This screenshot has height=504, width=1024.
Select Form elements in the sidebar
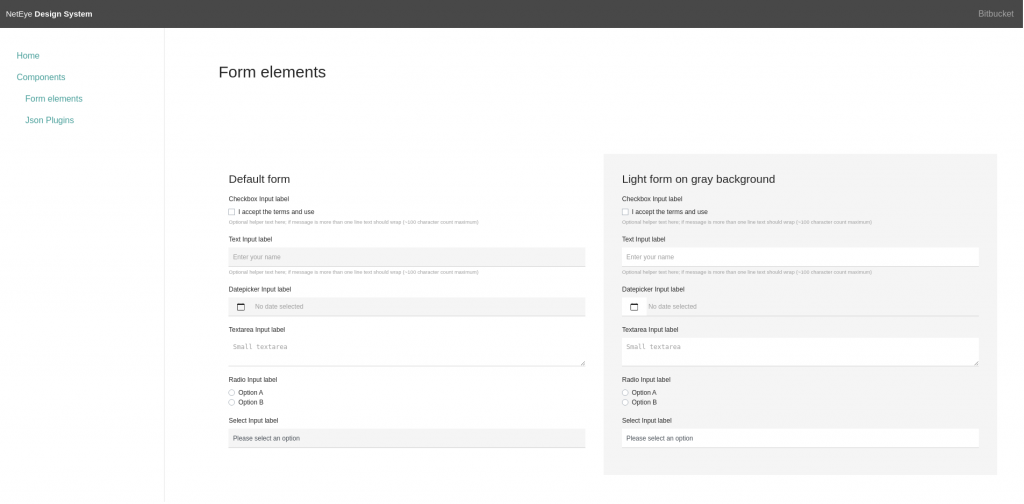54,99
